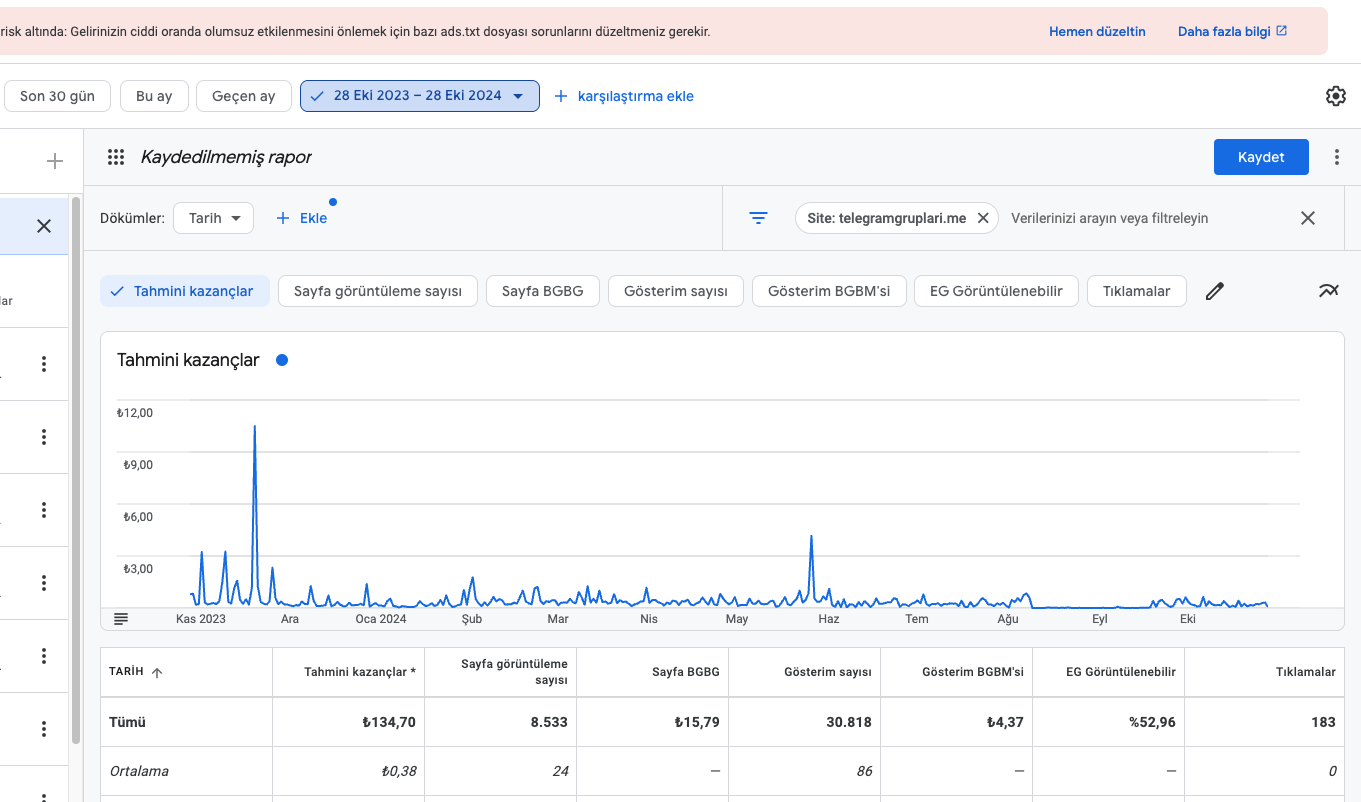Toggle the Tahmini kazançlar metric chip
This screenshot has width=1361, height=802.
click(x=185, y=291)
